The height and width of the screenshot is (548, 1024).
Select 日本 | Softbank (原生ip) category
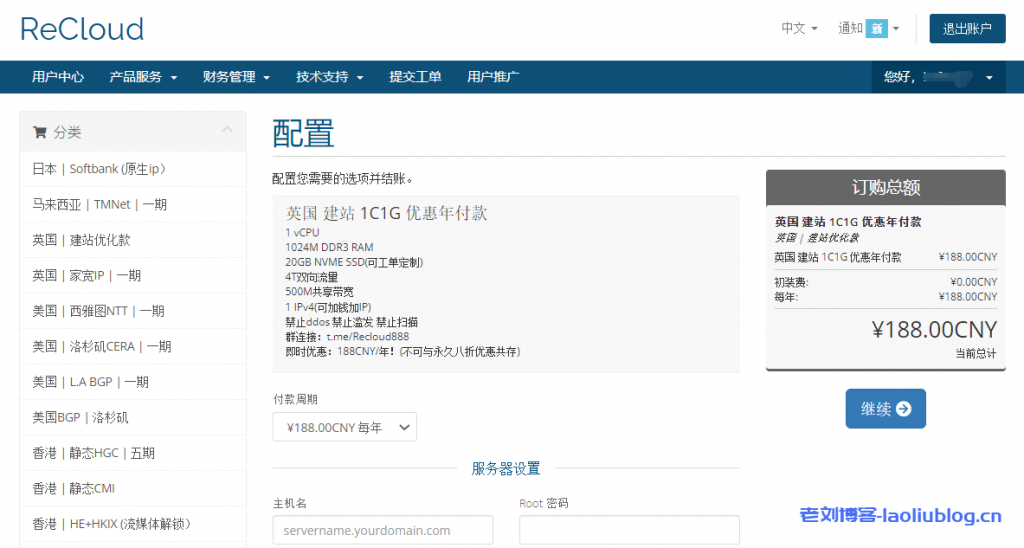[133, 169]
